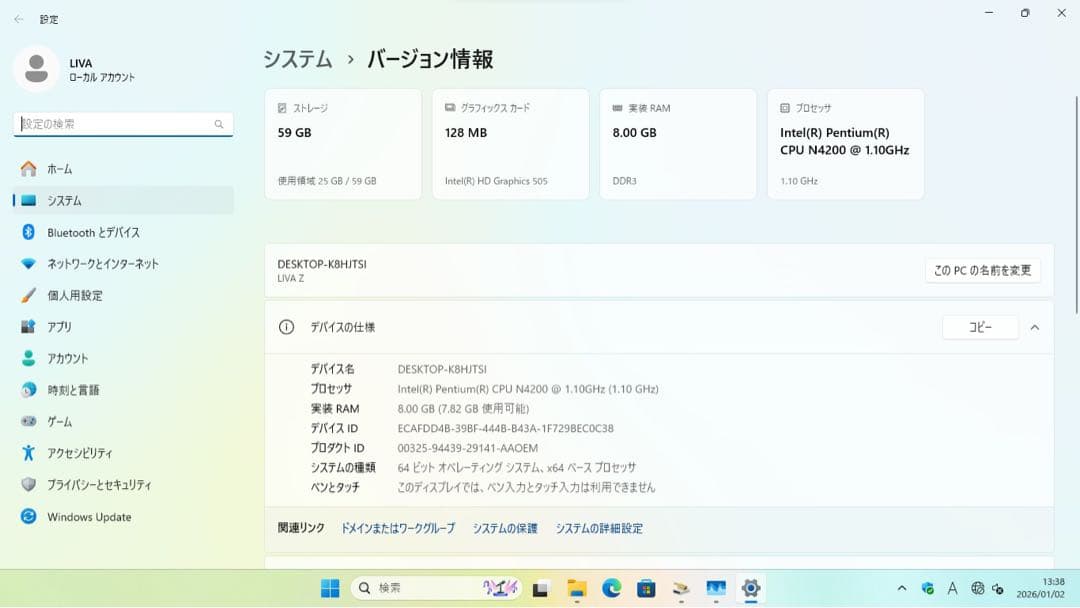Open the 実装 RAM 8.00 GB card

678,144
